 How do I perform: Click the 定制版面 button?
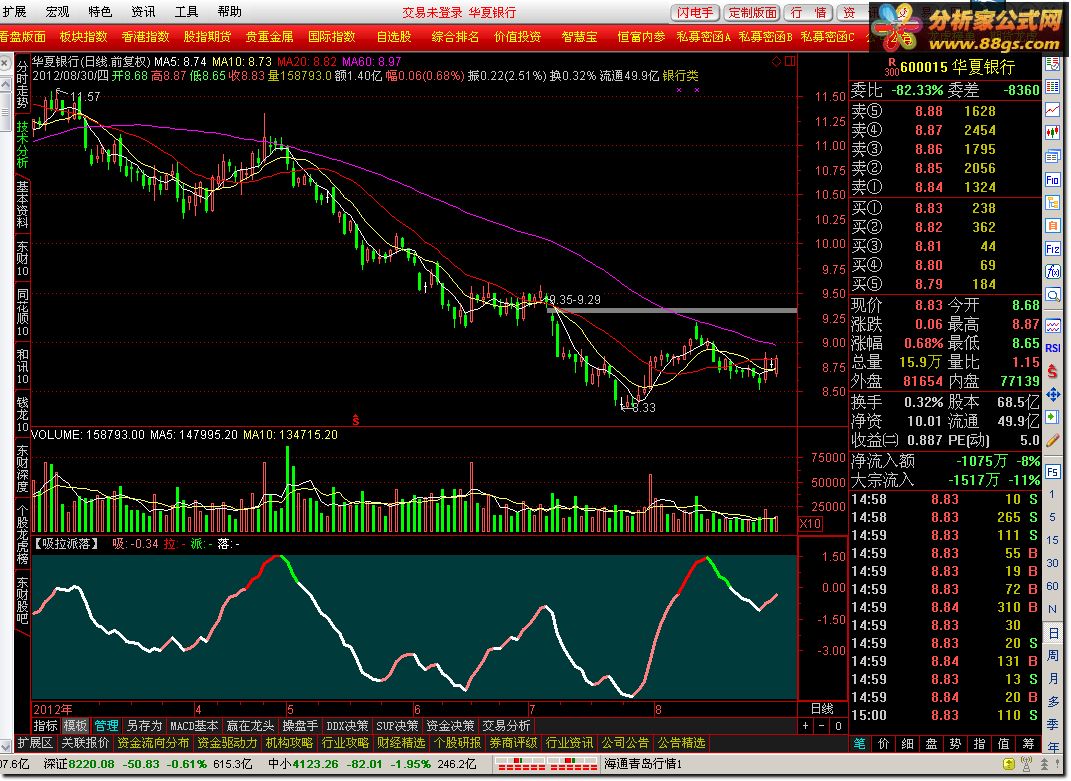tap(753, 13)
